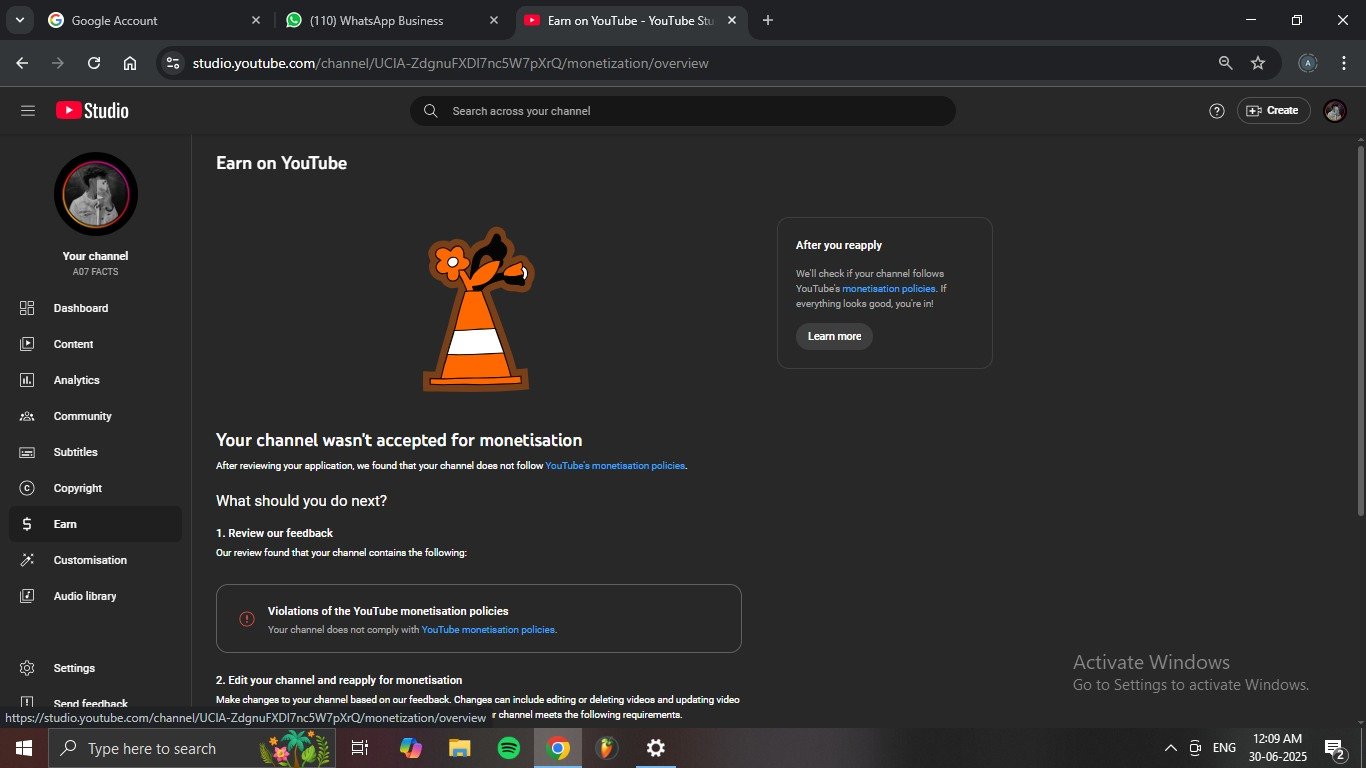Click the Chrome taskbar icon
Image resolution: width=1366 pixels, height=768 pixels.
558,748
